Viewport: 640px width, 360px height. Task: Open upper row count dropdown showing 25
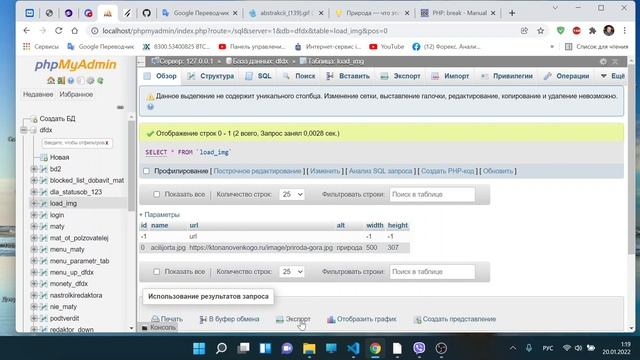tap(292, 194)
